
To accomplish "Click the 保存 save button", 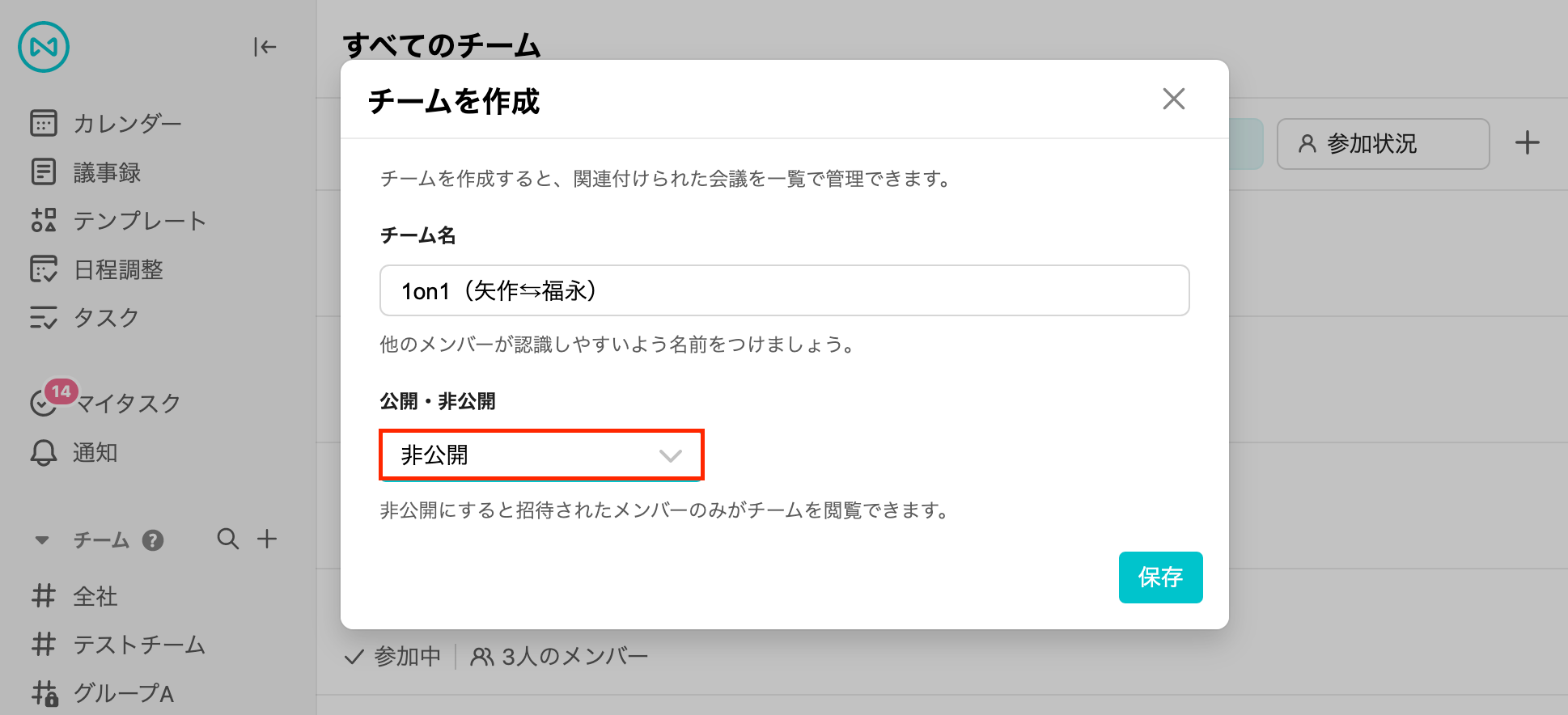I will coord(1160,577).
